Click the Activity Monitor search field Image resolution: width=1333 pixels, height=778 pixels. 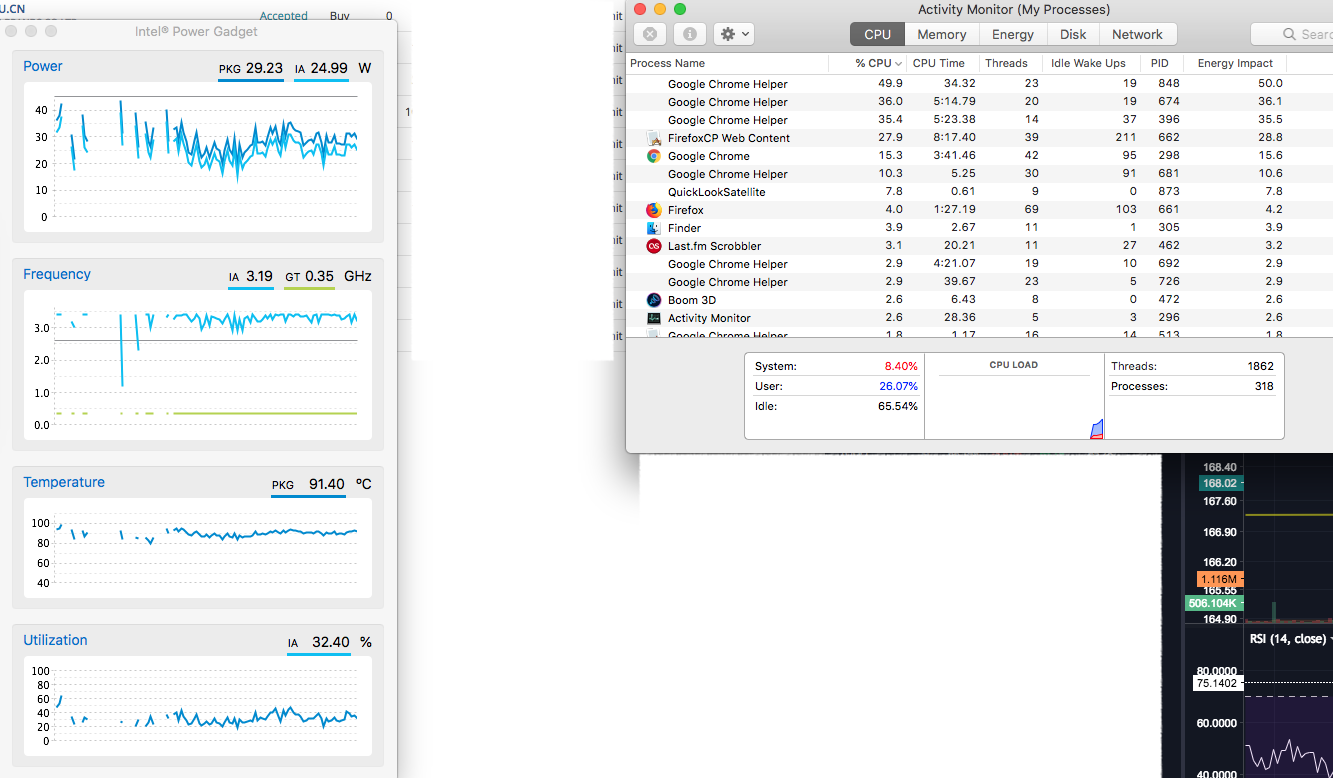1292,34
